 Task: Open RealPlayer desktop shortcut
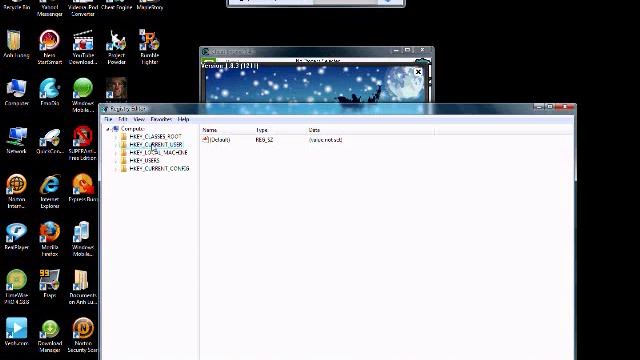pyautogui.click(x=16, y=237)
